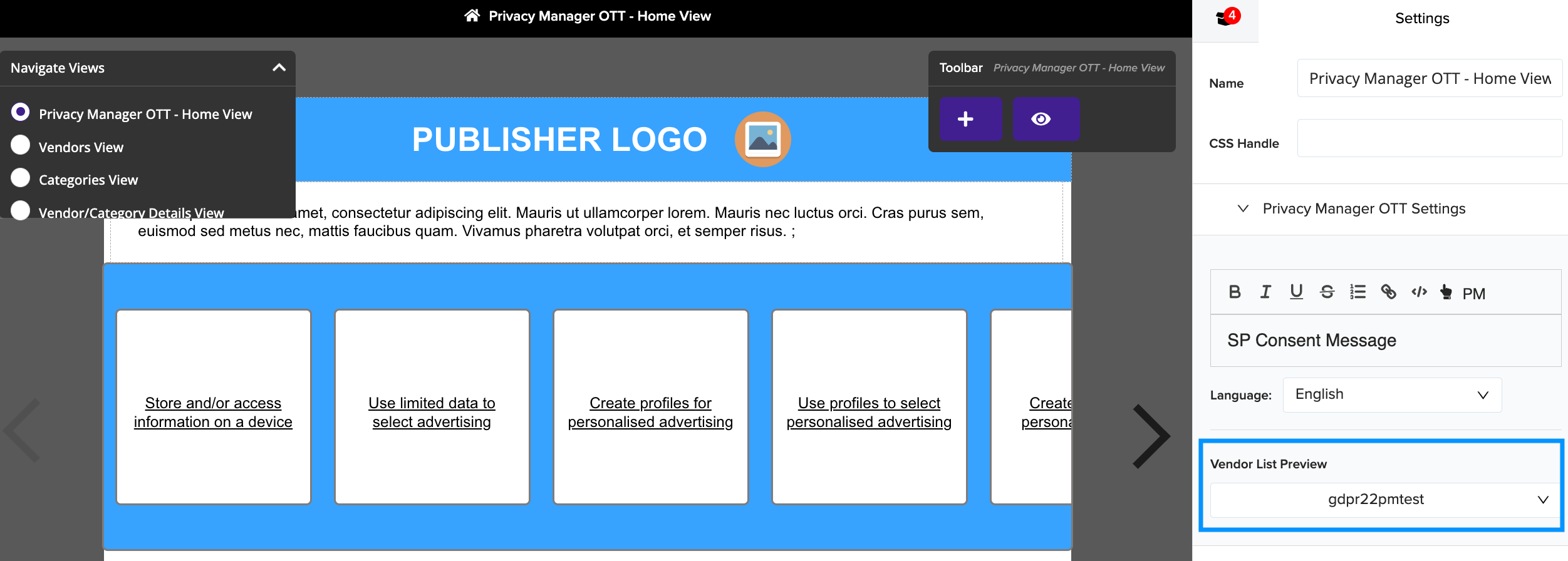Collapse Privacy Manager OTT Settings section

[1243, 208]
